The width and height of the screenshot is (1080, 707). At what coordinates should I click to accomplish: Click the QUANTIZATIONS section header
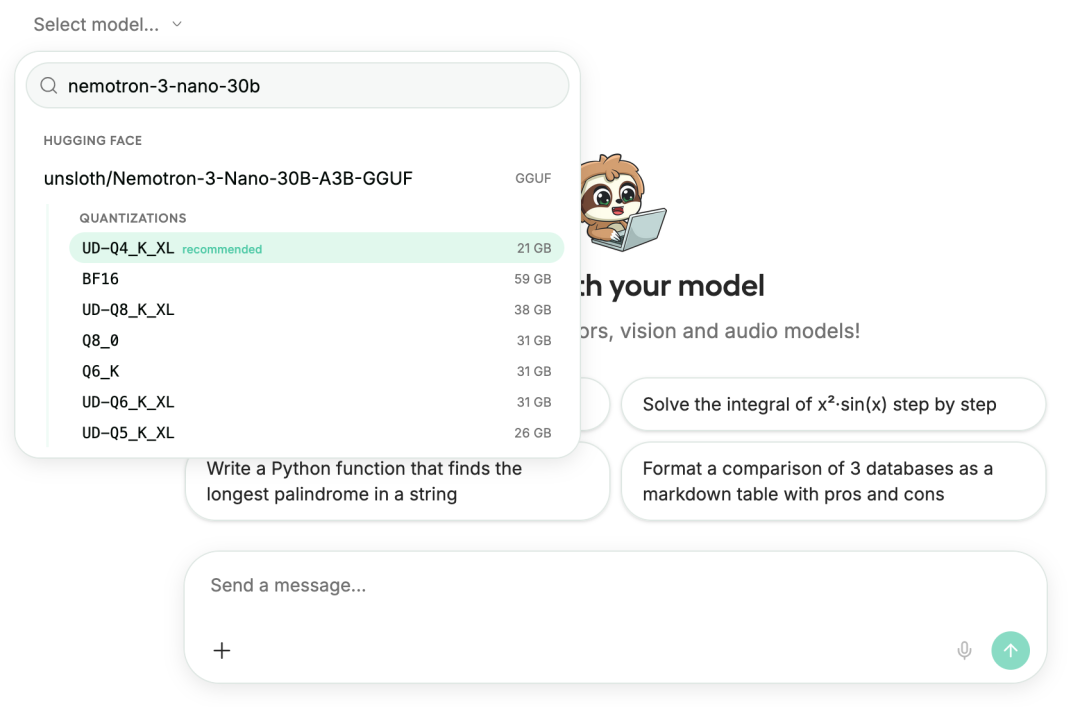coord(133,218)
